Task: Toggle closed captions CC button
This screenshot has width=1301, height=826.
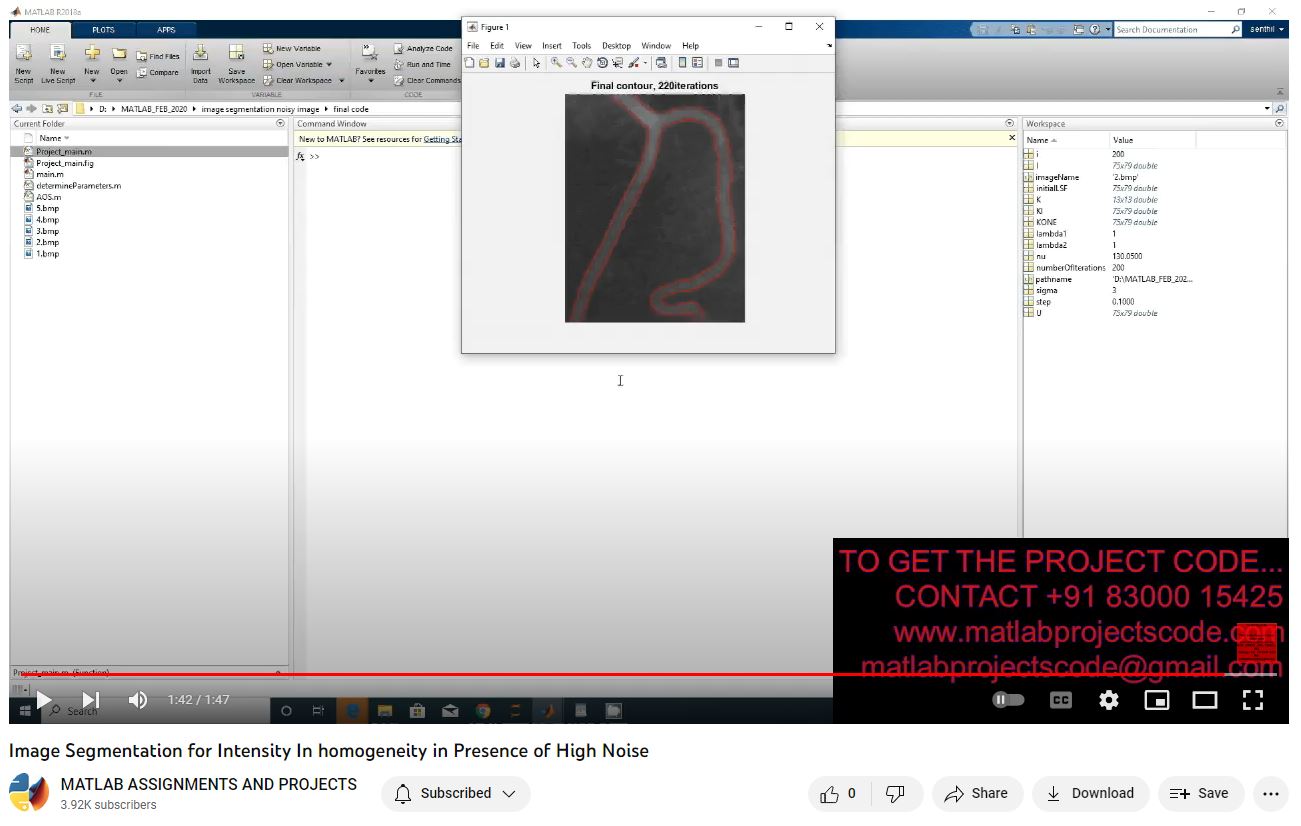Action: [x=1060, y=700]
